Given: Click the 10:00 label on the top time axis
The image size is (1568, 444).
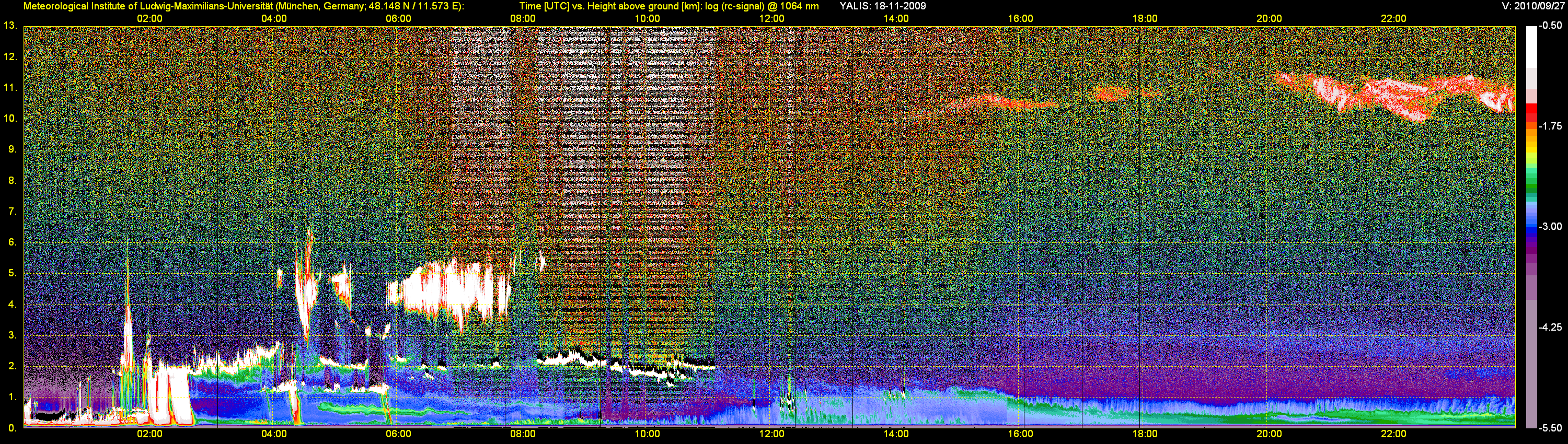Looking at the screenshot, I should pos(647,18).
